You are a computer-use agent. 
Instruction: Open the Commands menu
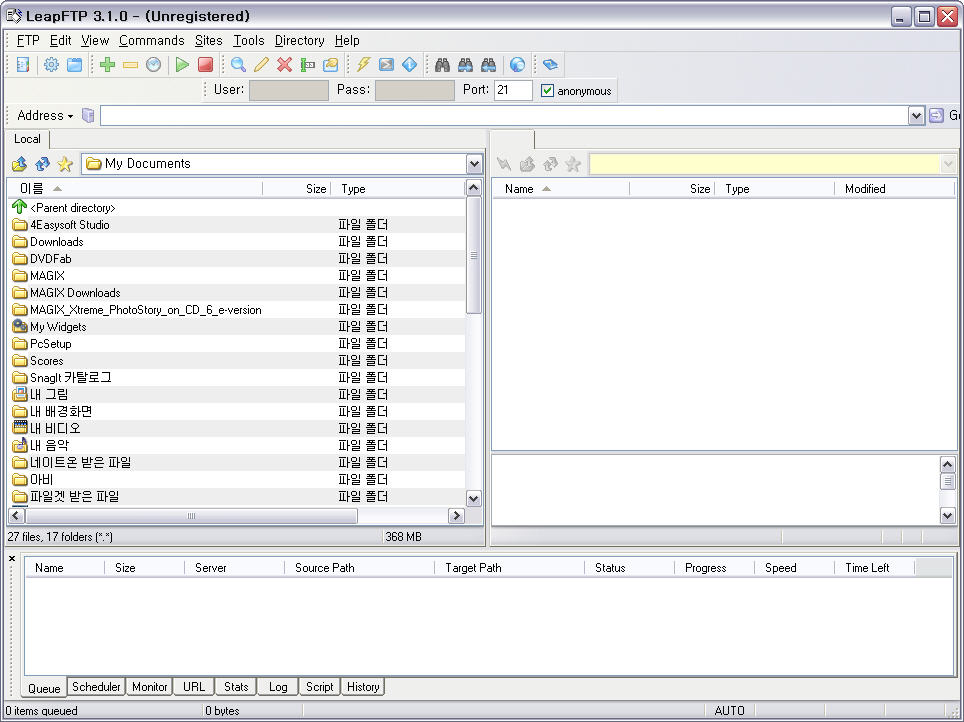point(152,41)
